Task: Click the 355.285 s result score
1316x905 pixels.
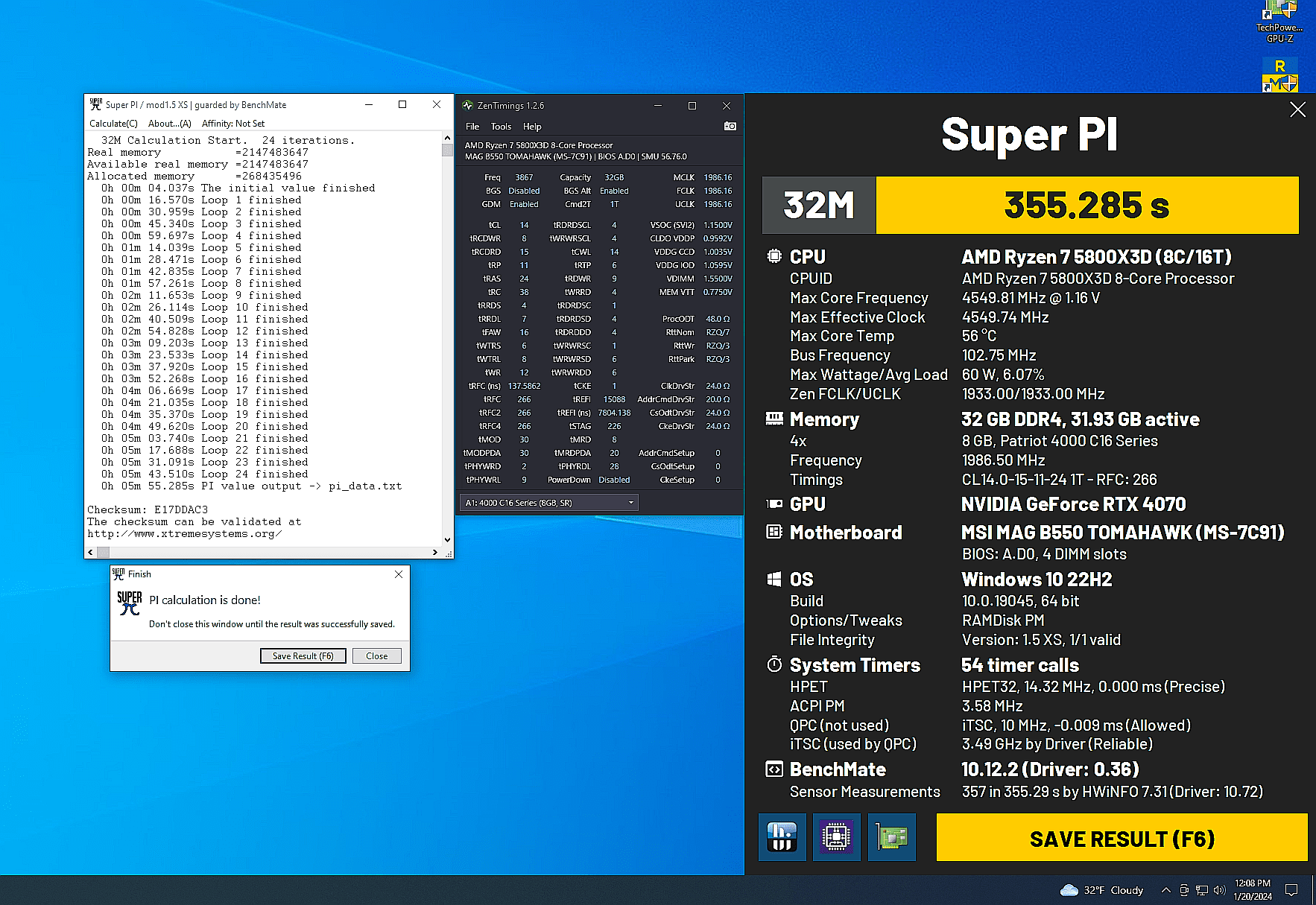Action: coord(1086,205)
